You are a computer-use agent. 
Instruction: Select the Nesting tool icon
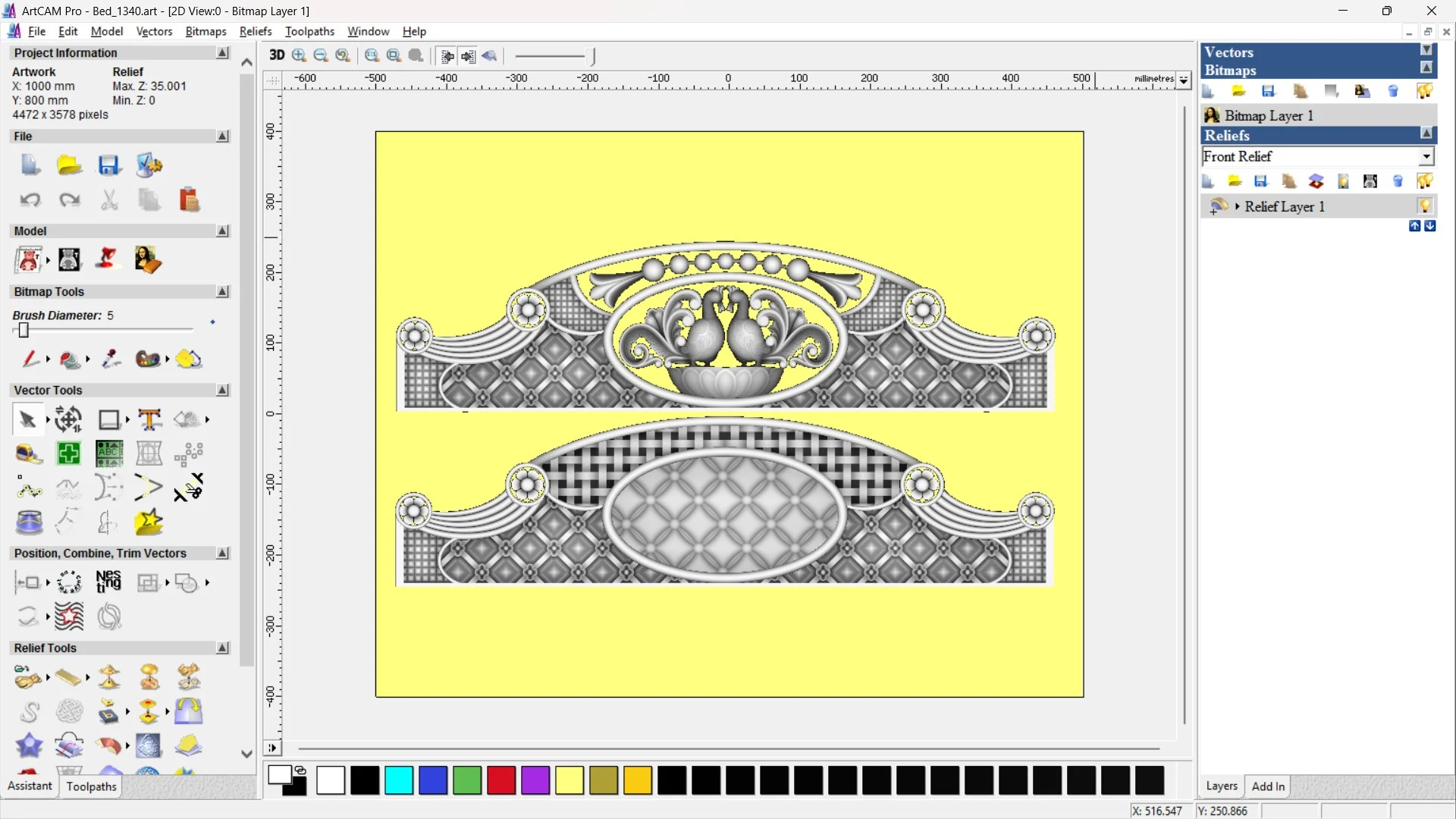[108, 582]
